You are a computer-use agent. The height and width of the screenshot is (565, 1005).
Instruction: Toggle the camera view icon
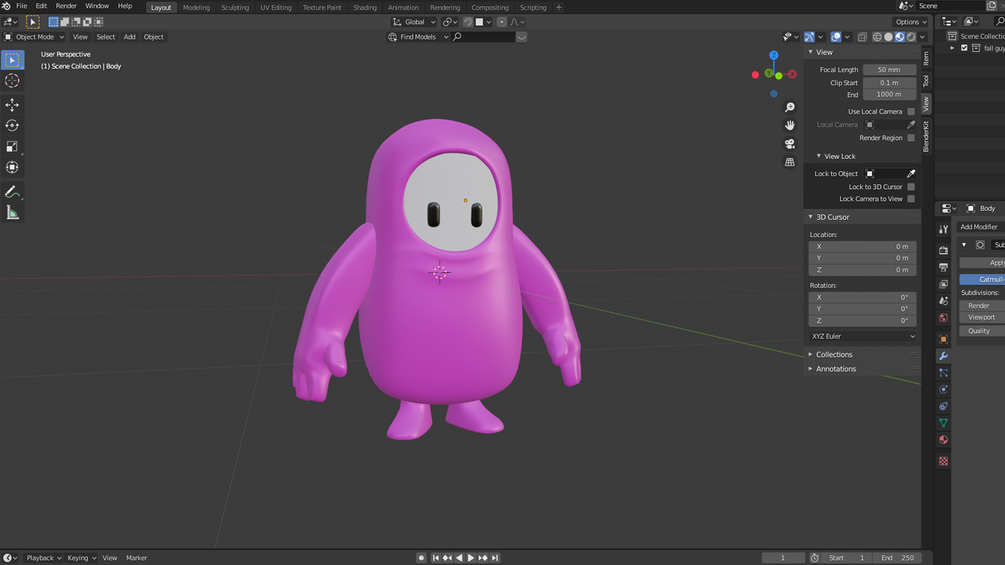click(790, 143)
